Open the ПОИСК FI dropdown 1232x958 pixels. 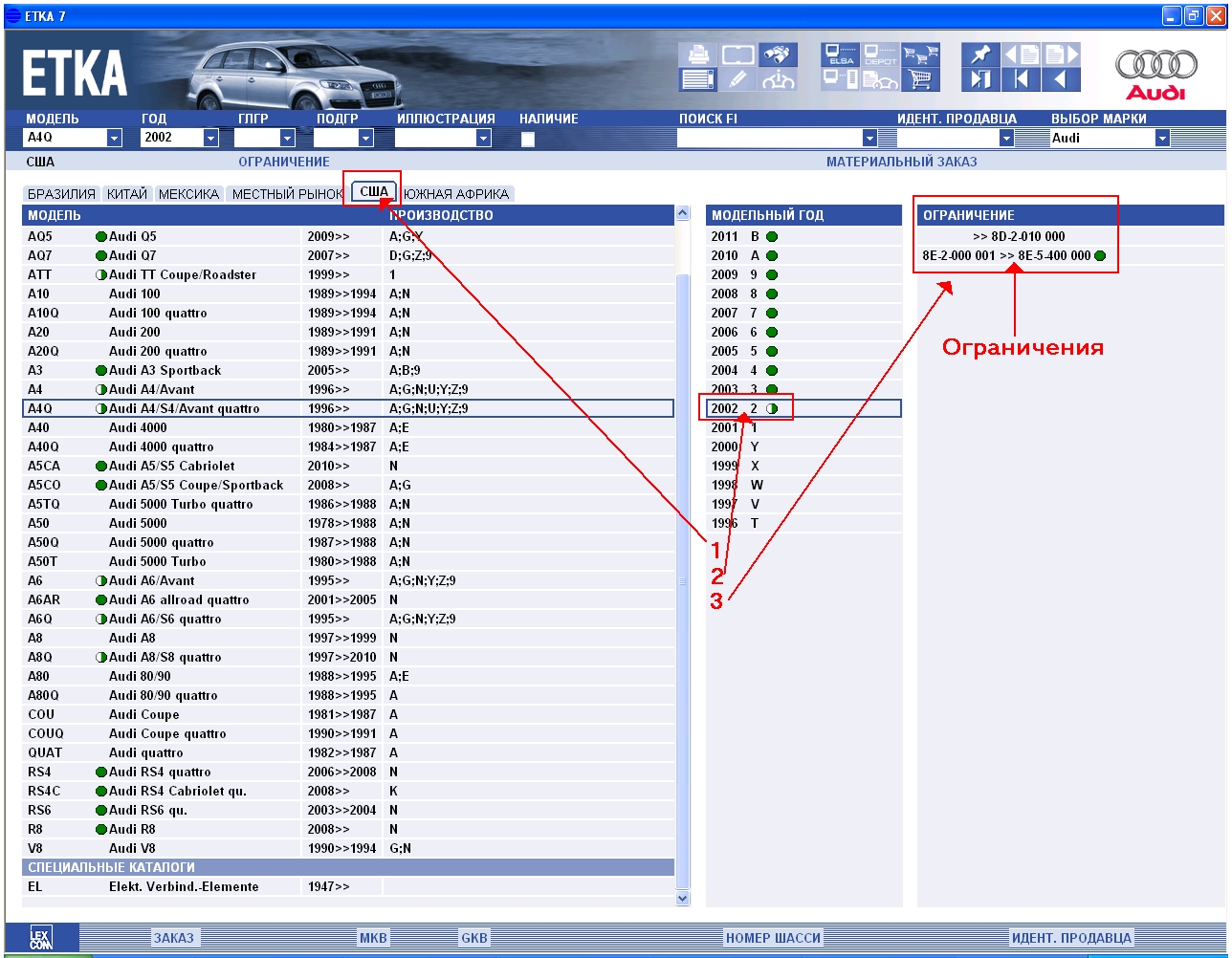pyautogui.click(x=869, y=138)
